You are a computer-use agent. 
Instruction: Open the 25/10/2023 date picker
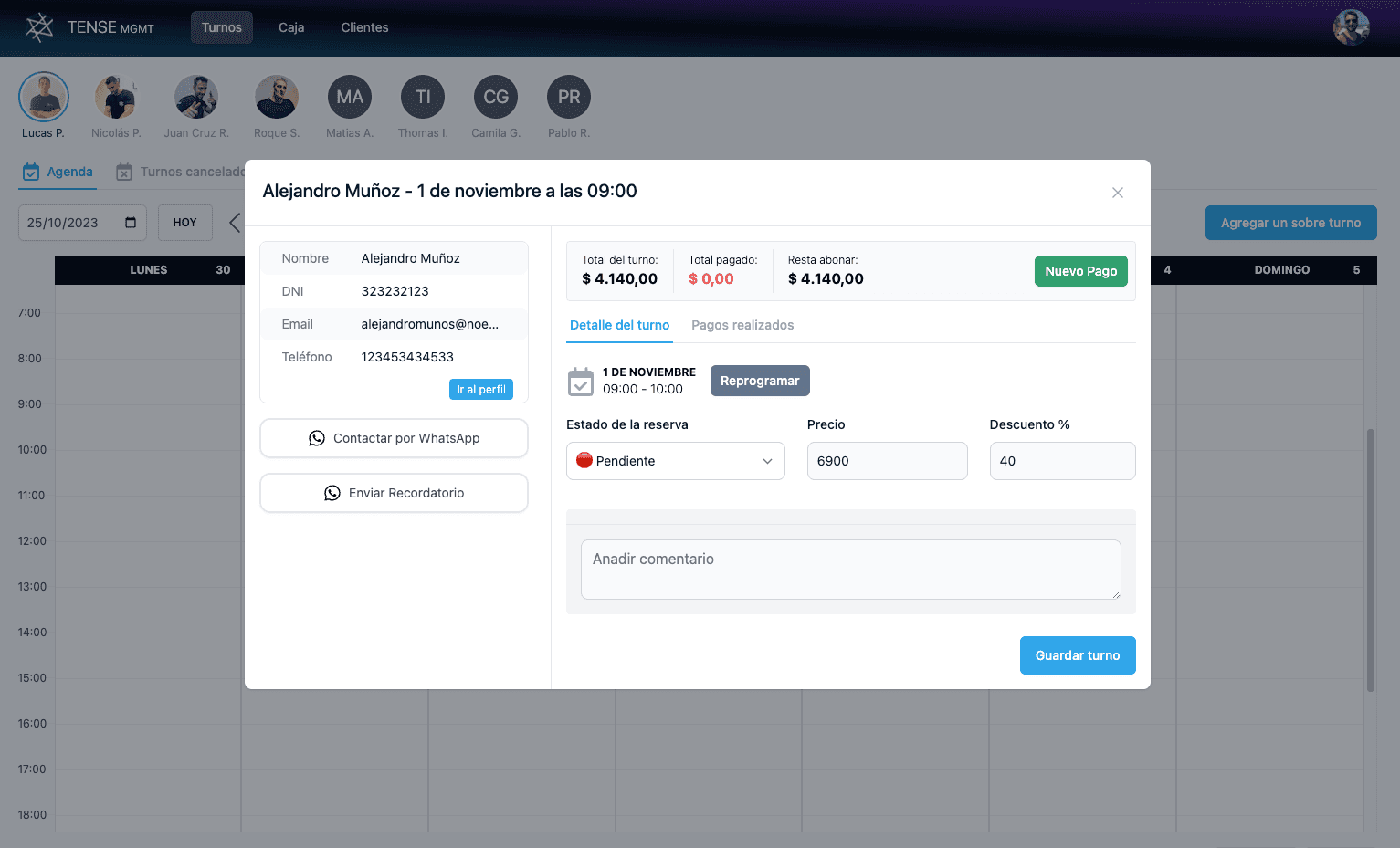81,222
